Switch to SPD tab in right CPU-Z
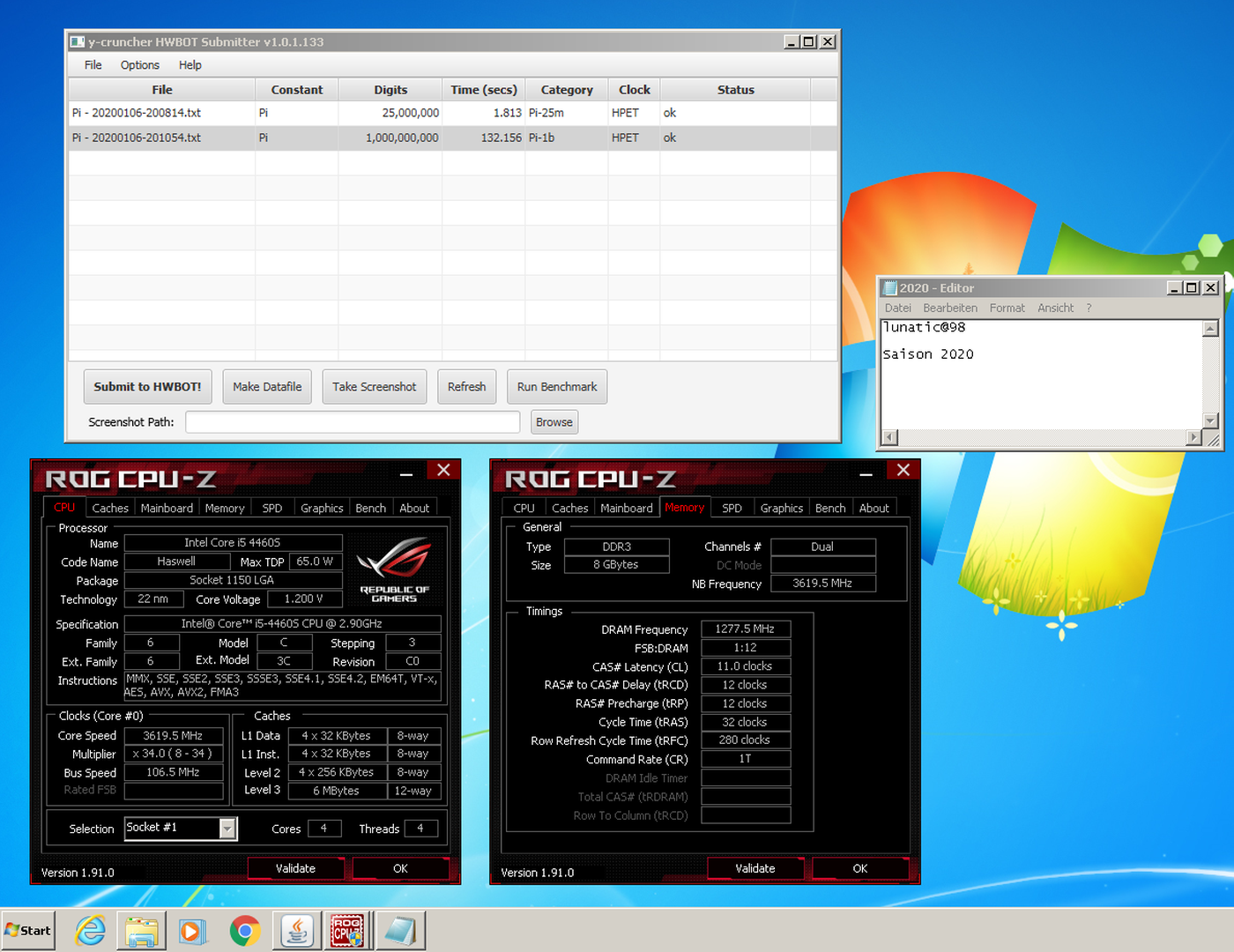 click(x=732, y=509)
